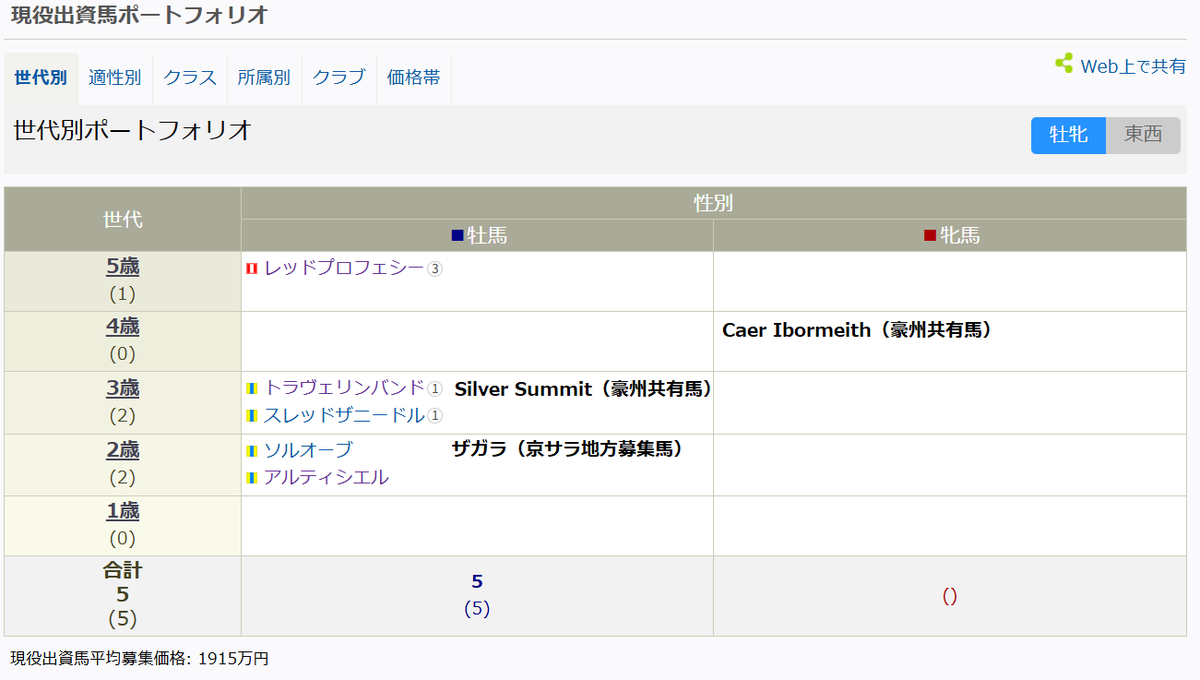Screen dimensions: 1200x680
Task: Click the 現役出資馬ポートフォリオ title
Action: [139, 16]
